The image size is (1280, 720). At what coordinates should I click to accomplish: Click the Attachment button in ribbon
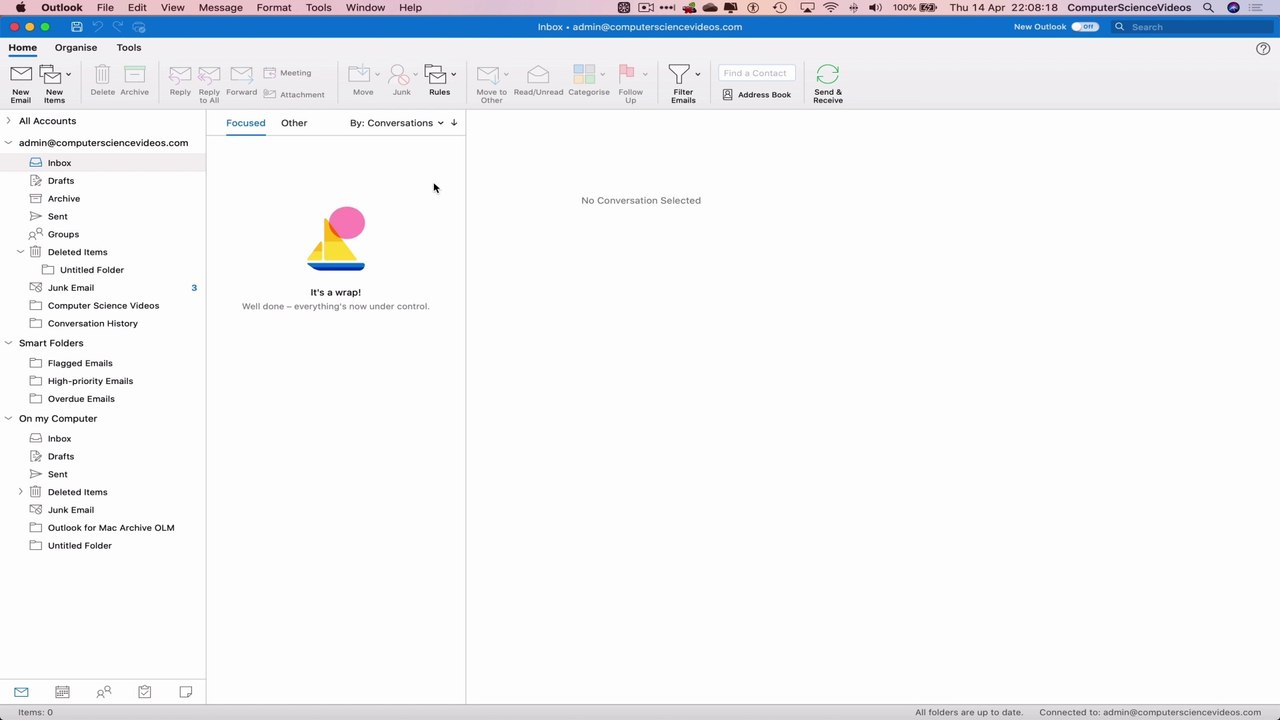[294, 94]
